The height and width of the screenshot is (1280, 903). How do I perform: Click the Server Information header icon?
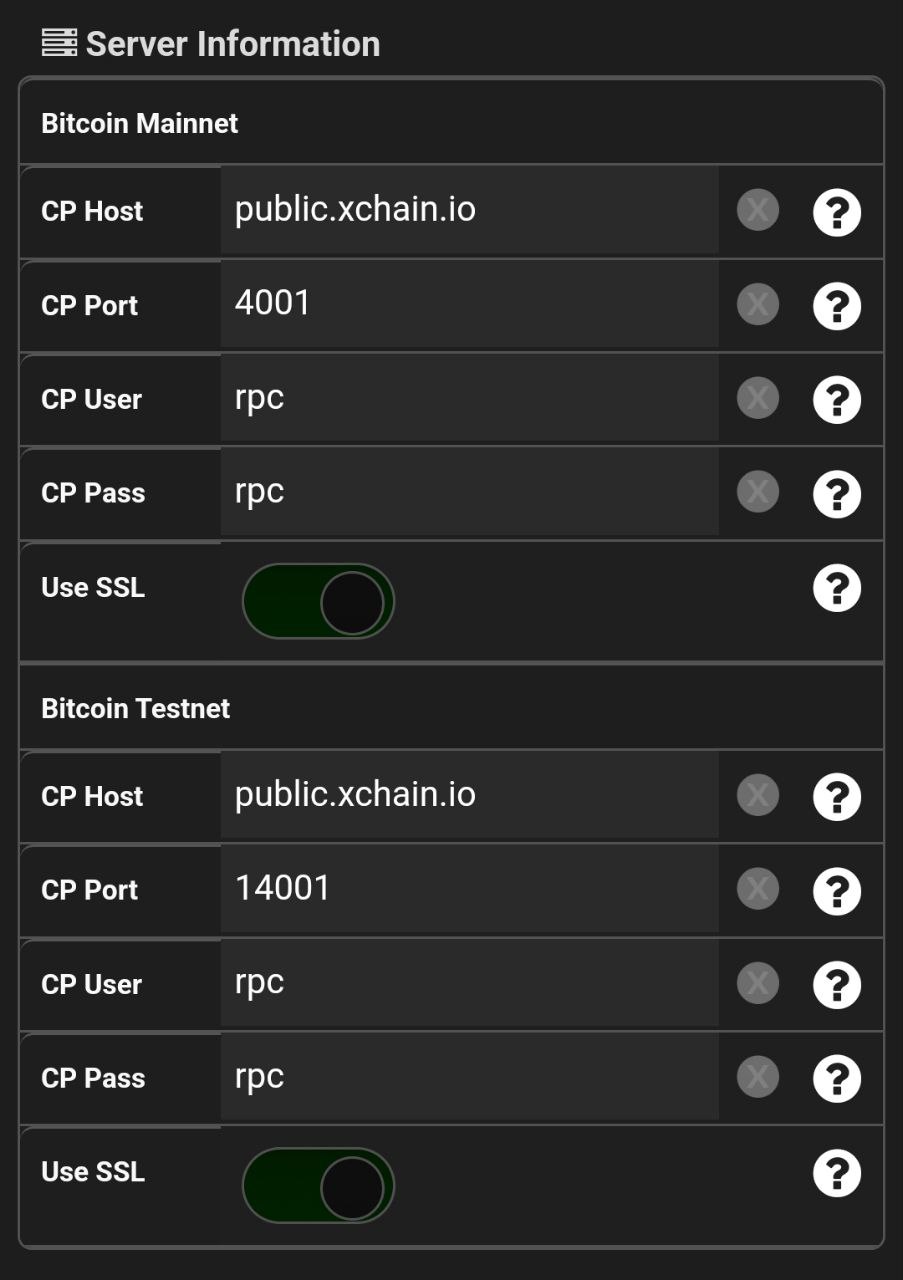tap(59, 43)
